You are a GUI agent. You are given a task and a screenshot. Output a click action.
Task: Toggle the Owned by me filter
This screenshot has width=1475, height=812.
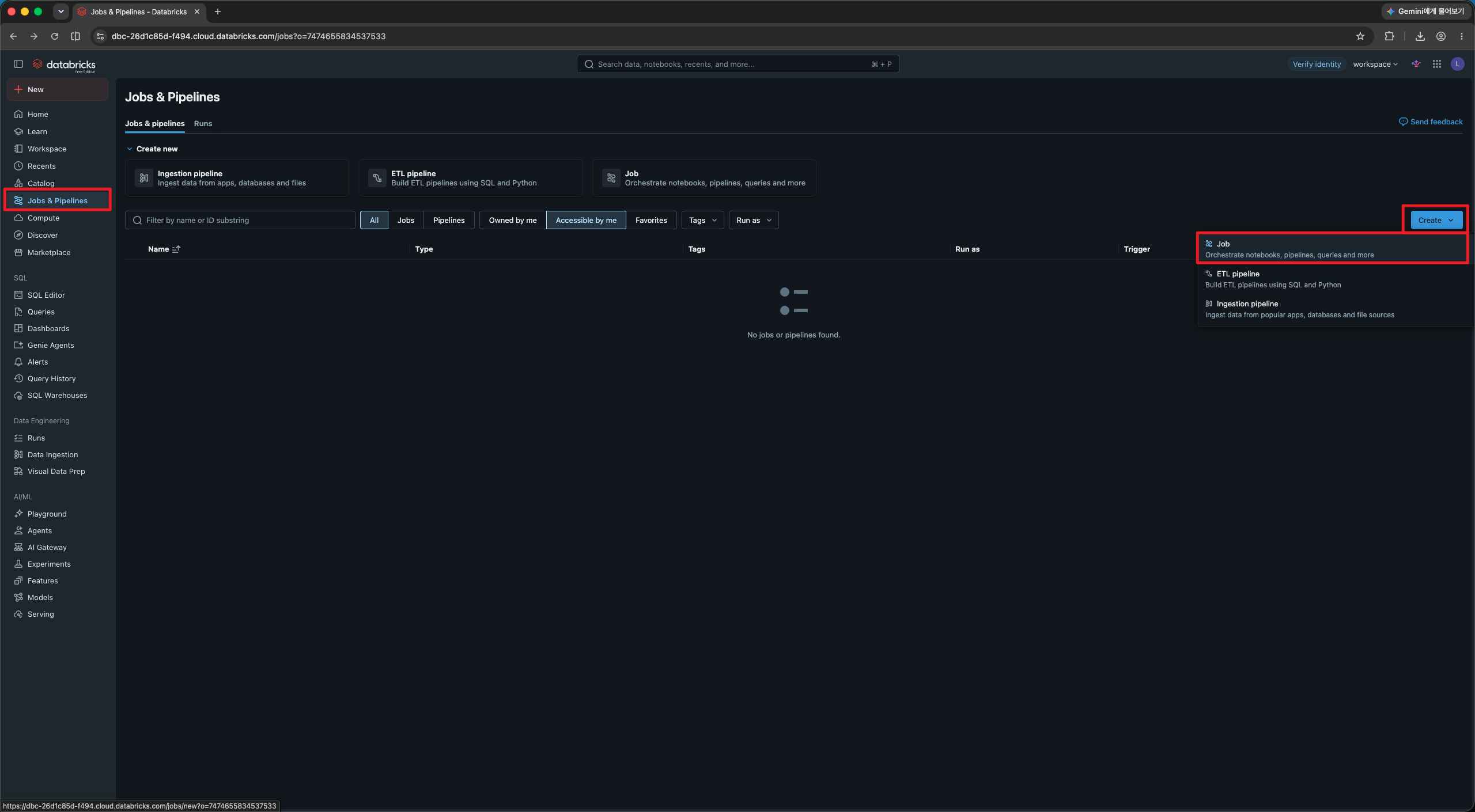513,220
